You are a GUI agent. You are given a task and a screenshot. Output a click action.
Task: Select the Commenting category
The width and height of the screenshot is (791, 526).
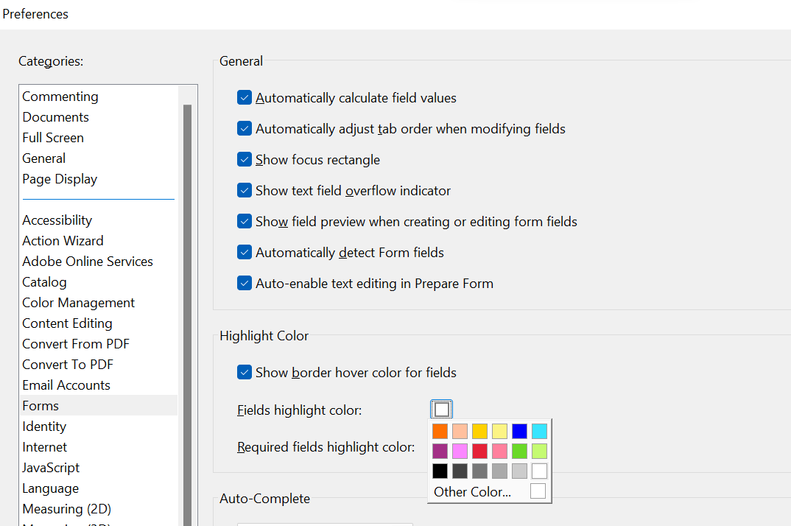pos(60,97)
